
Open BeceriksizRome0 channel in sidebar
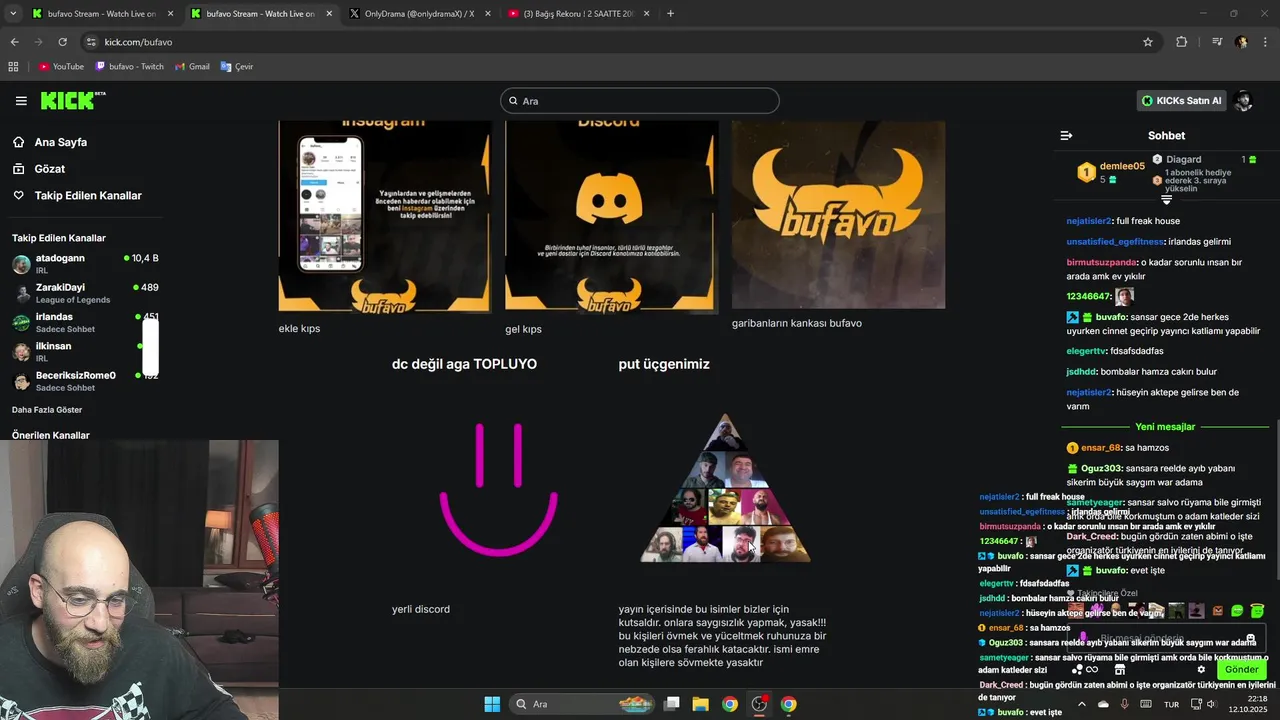click(x=85, y=381)
